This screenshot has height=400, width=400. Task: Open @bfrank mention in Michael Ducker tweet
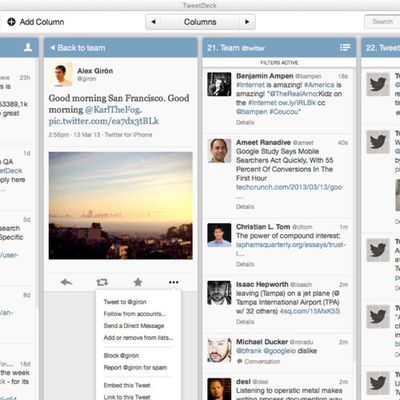(249, 351)
